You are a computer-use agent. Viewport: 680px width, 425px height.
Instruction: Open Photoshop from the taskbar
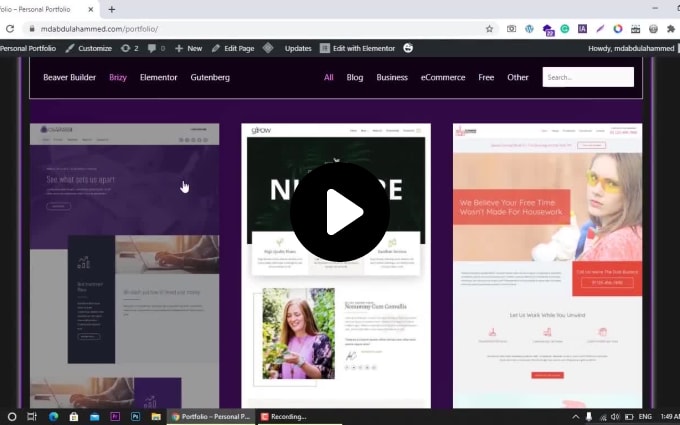click(x=135, y=416)
